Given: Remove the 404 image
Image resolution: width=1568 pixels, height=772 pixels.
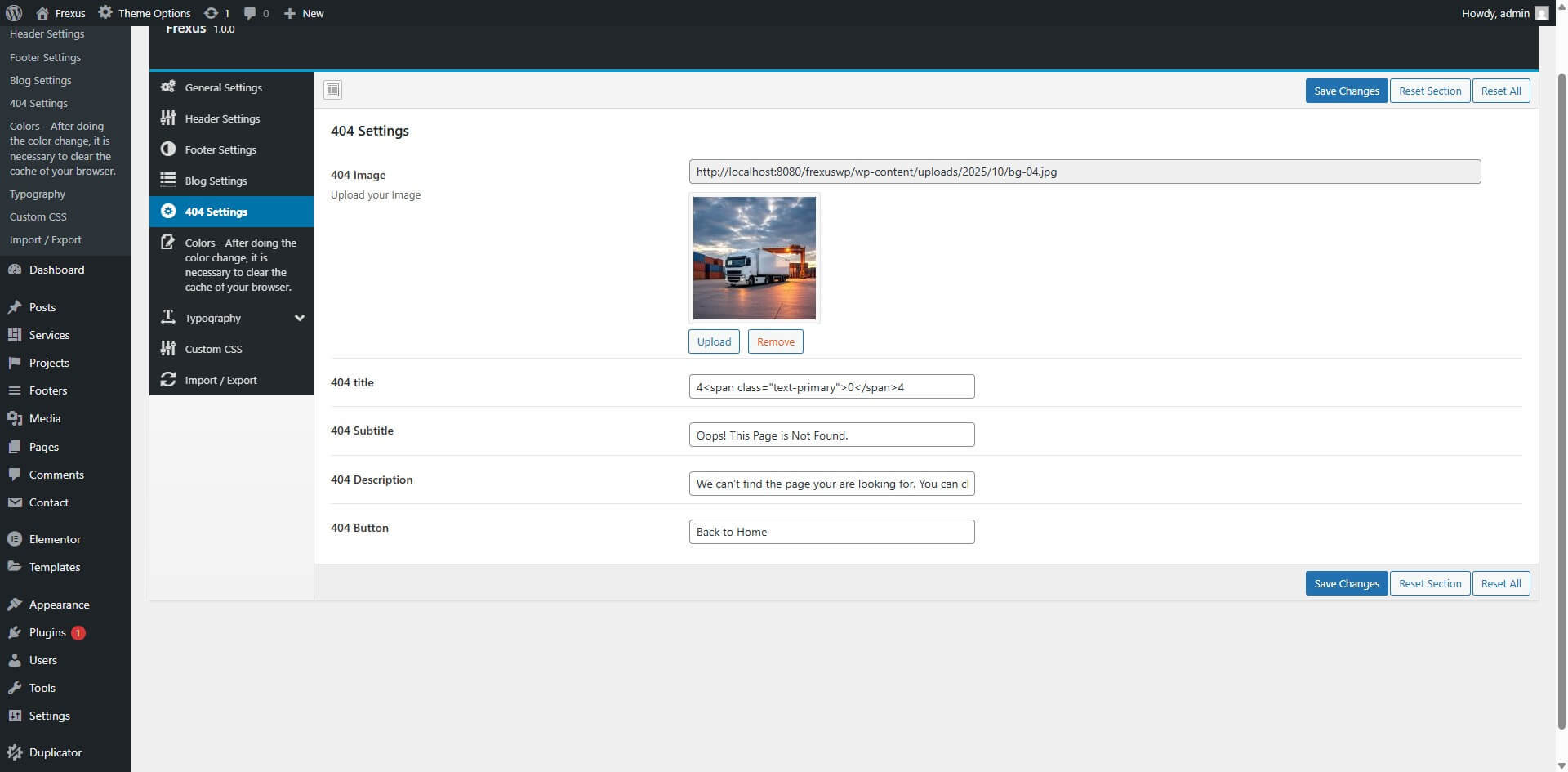Looking at the screenshot, I should coord(775,341).
